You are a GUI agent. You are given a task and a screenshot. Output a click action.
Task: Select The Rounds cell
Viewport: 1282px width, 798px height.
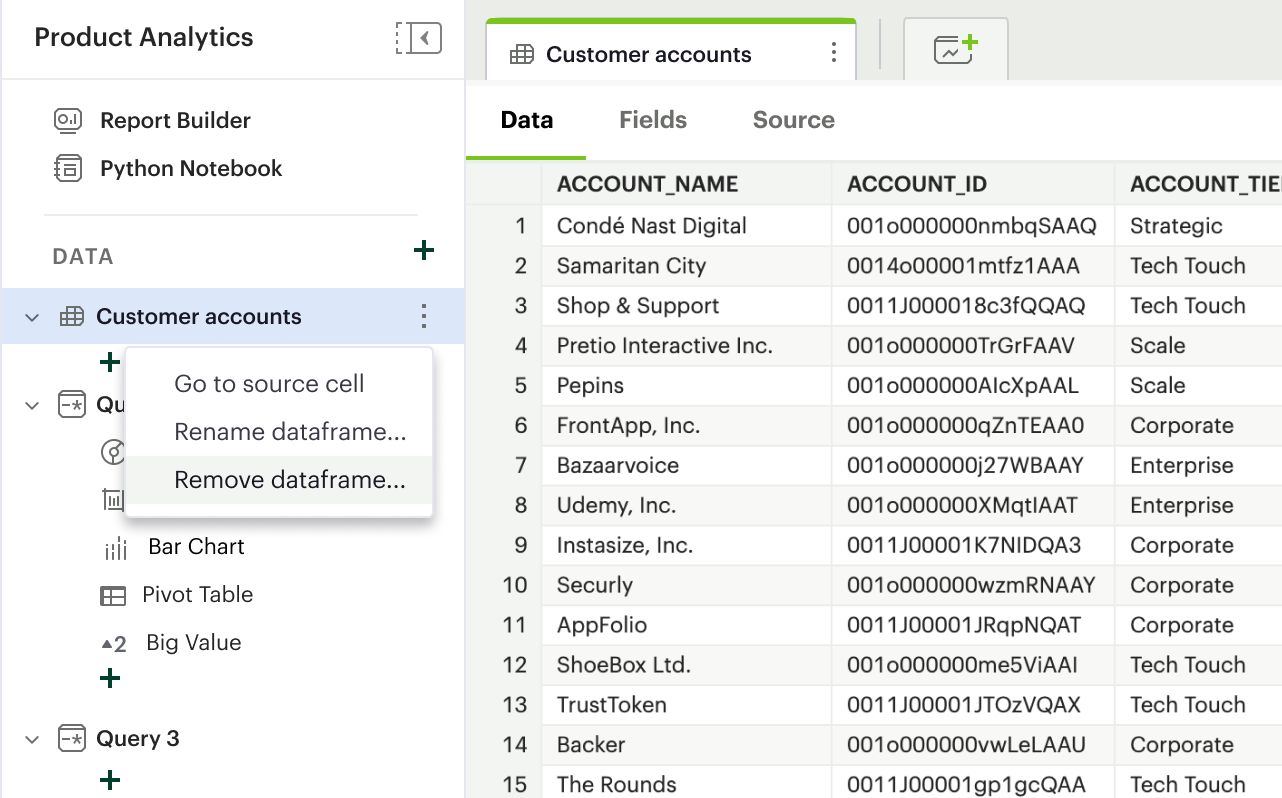point(686,783)
